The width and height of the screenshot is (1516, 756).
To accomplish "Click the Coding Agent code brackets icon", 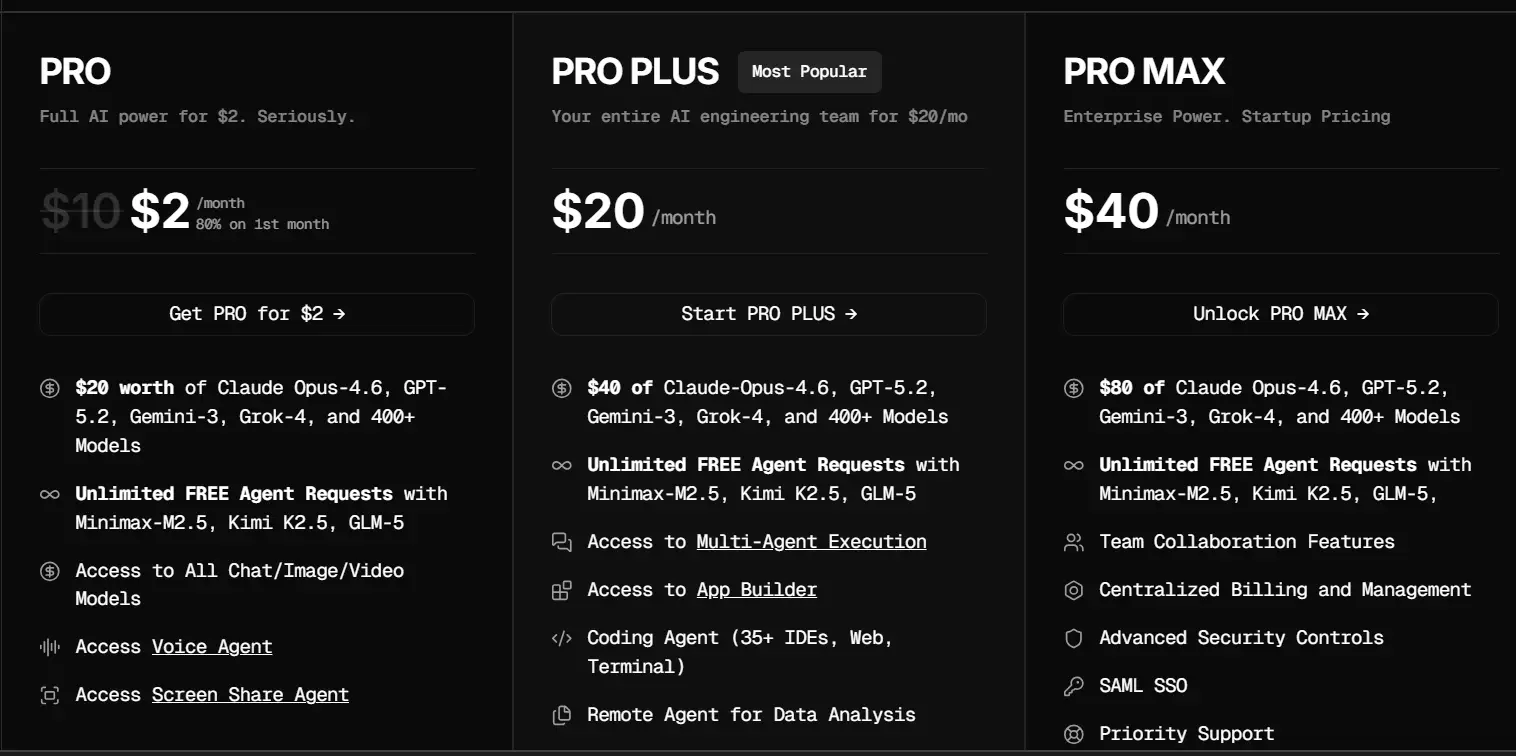I will click(562, 638).
